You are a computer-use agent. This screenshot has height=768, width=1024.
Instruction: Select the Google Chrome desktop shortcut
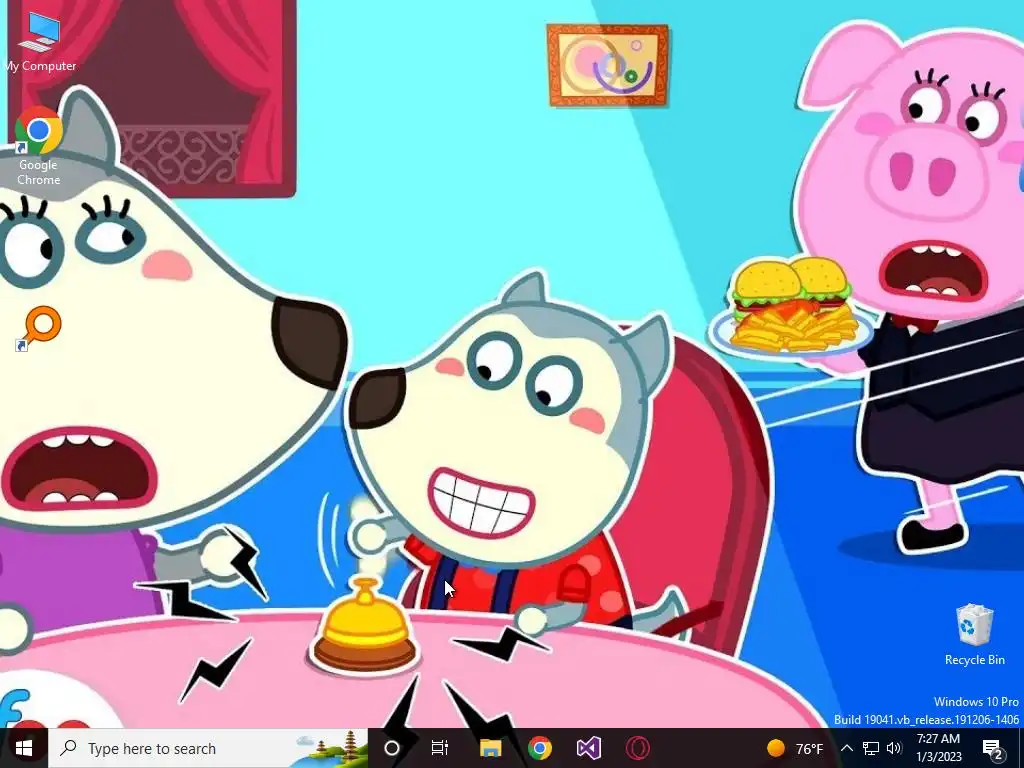pos(39,146)
